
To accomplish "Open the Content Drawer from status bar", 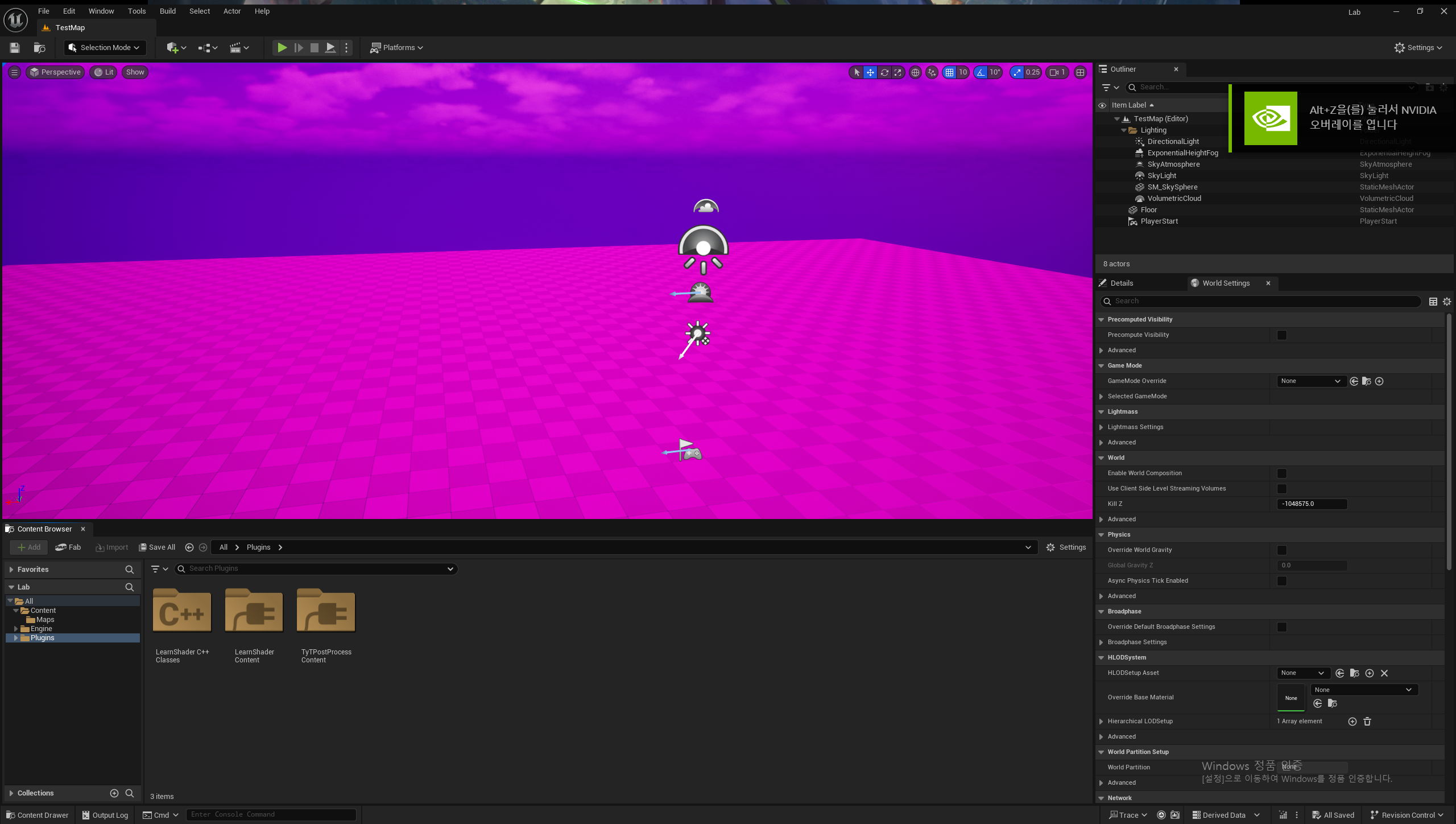I will [37, 815].
